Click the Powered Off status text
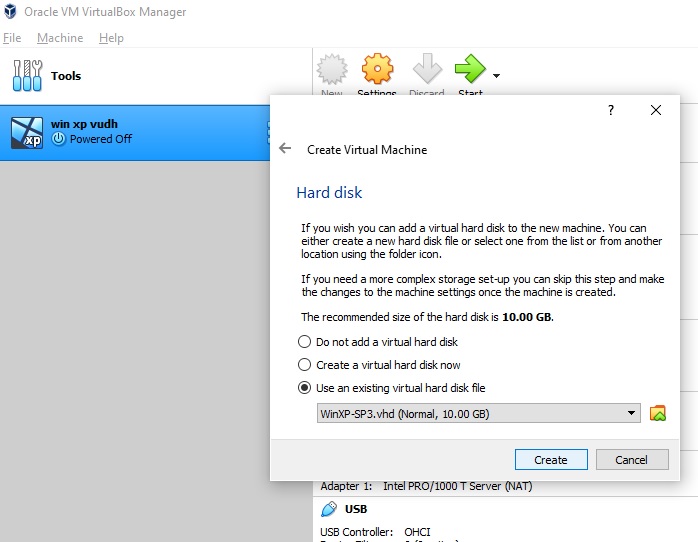 tap(101, 139)
